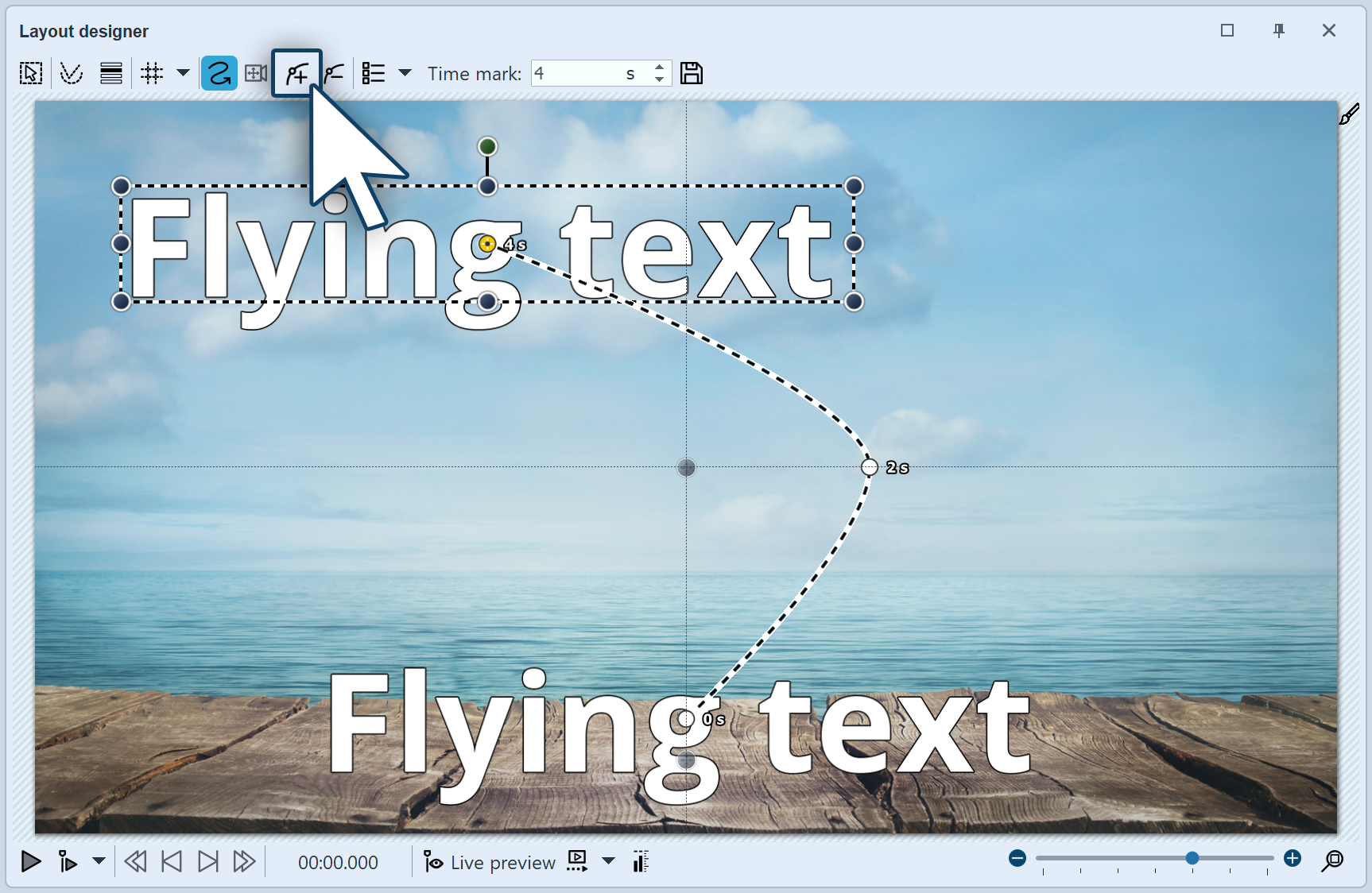
Task: Open the grid options dropdown arrow
Action: click(184, 73)
